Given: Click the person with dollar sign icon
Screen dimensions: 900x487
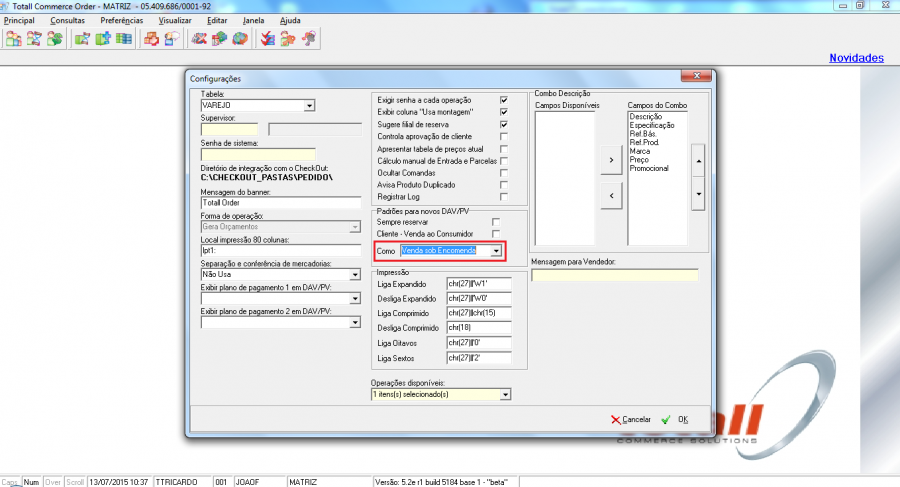Looking at the screenshot, I should click(55, 38).
